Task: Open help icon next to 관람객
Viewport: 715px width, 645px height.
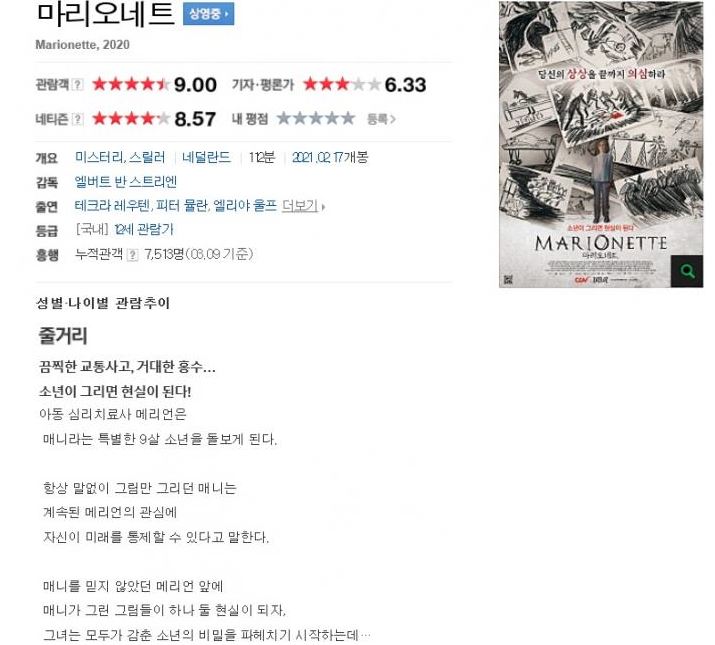Action: [78, 85]
